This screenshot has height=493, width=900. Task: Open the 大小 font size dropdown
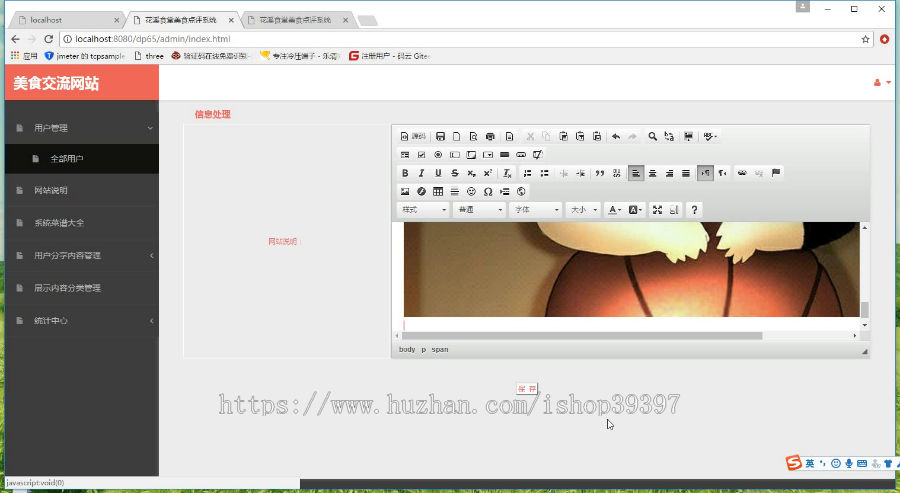coord(583,210)
